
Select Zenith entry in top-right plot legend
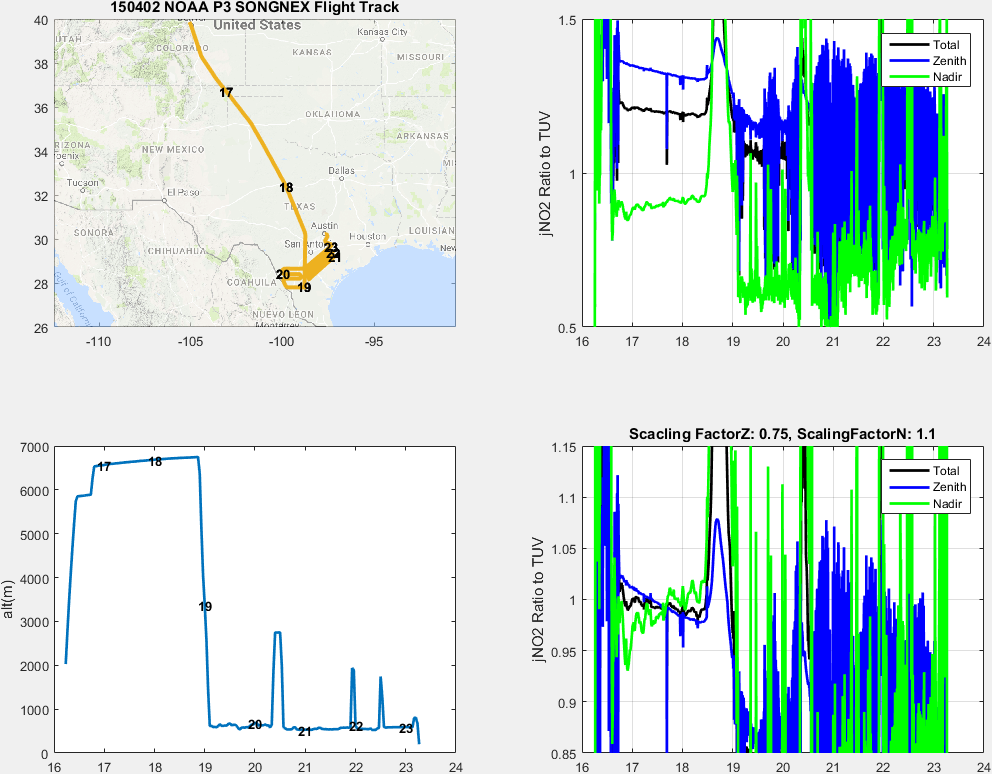[x=948, y=61]
